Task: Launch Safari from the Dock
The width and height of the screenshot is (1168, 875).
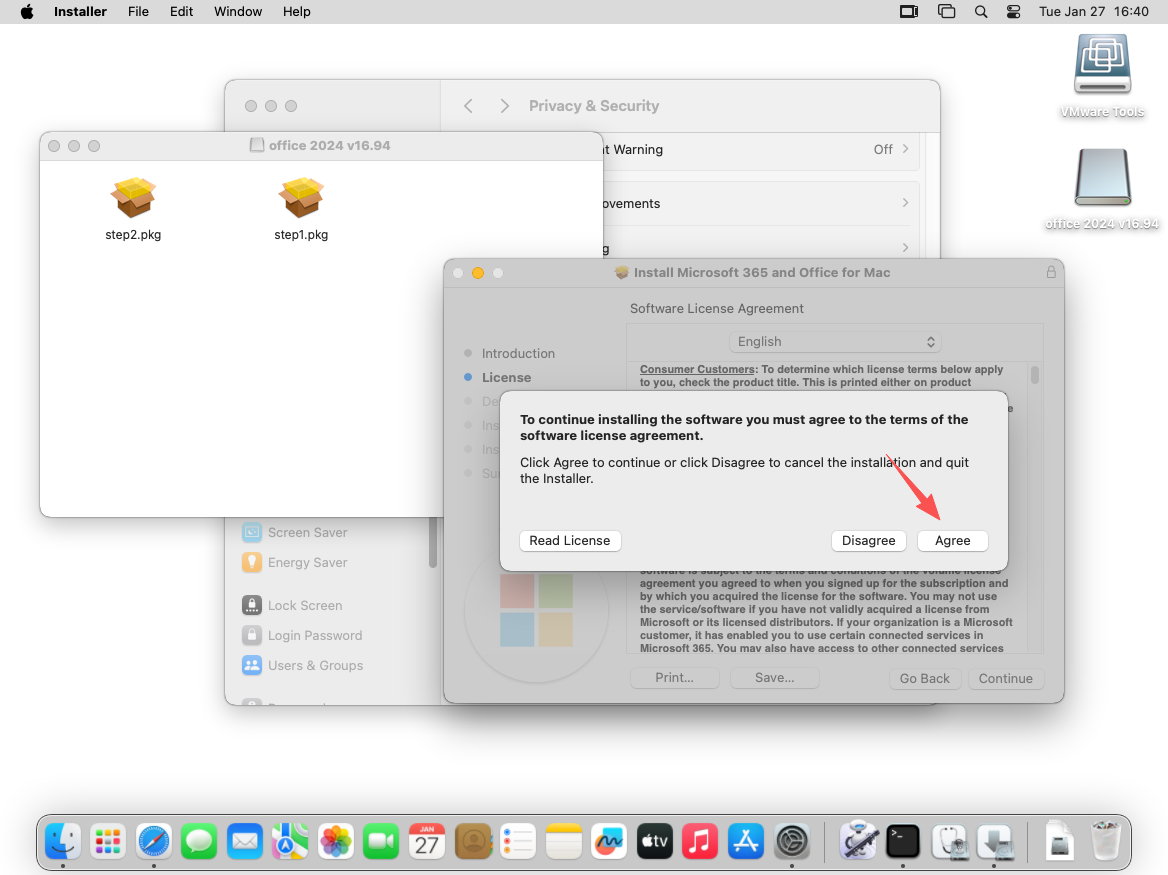Action: [x=154, y=842]
